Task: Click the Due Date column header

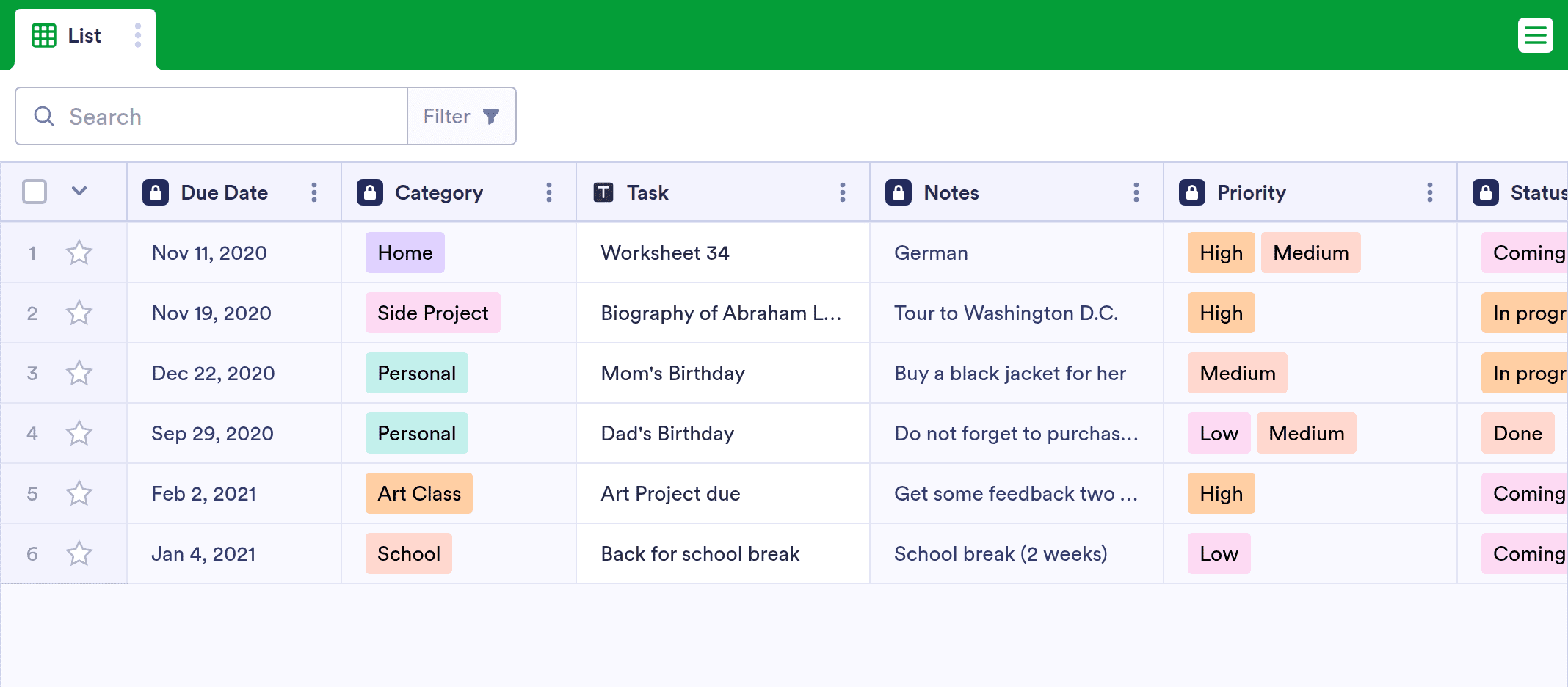Action: [225, 192]
